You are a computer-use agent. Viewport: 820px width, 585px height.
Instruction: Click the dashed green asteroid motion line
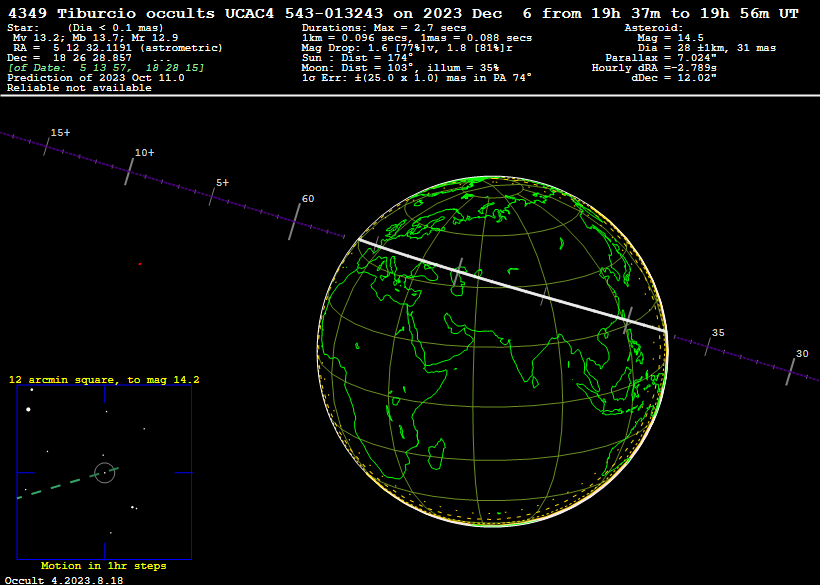[68, 483]
